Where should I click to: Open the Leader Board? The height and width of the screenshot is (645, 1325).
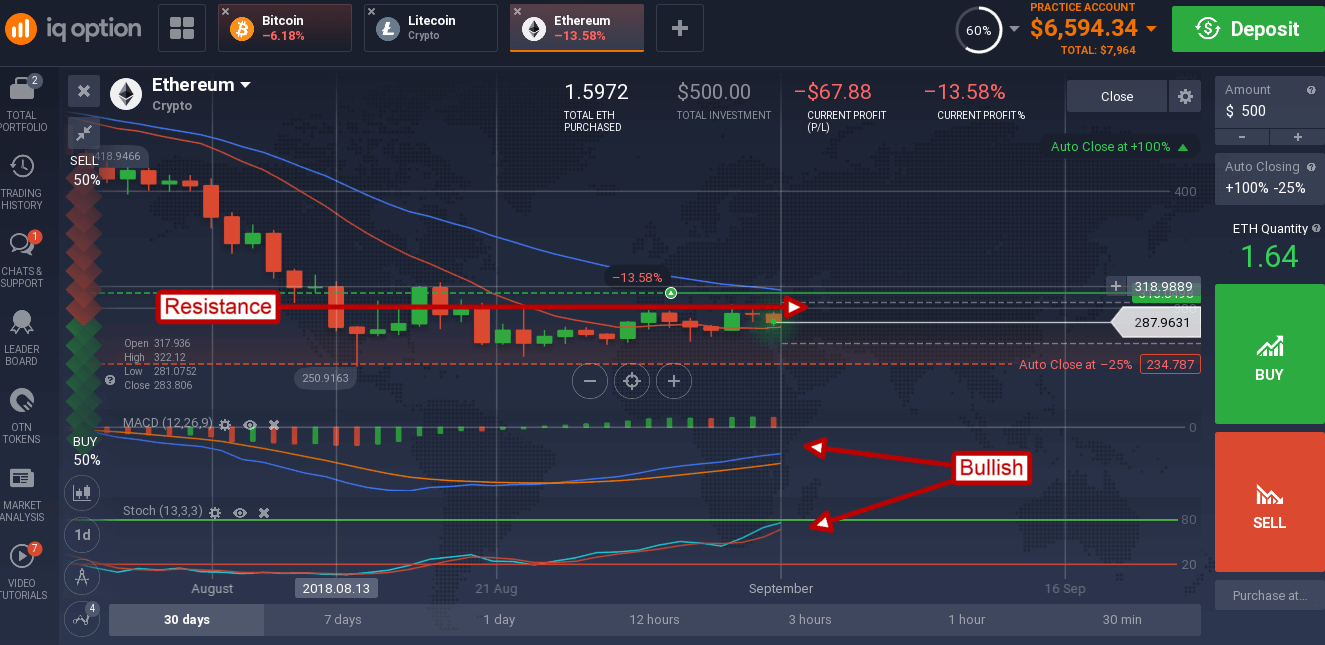coord(22,339)
